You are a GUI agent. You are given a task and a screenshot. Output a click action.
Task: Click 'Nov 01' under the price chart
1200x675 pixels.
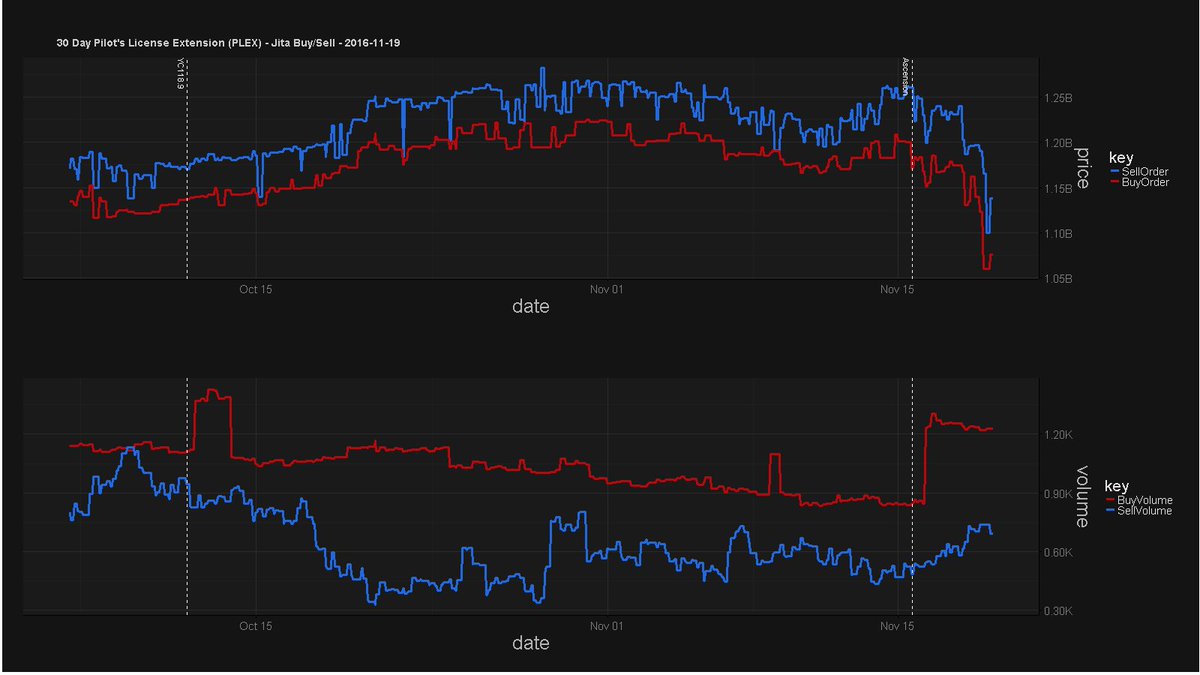coord(606,290)
